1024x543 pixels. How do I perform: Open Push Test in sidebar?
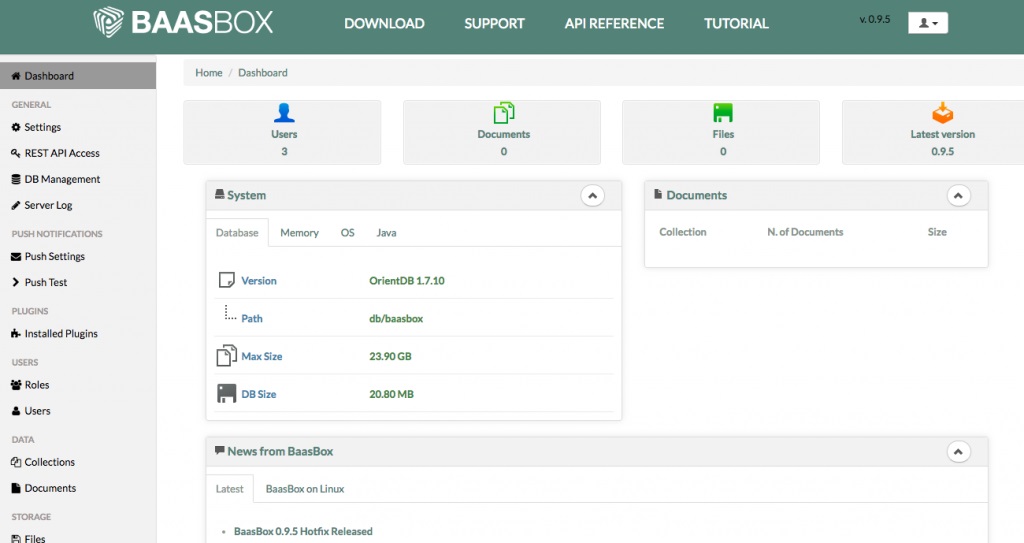(x=46, y=282)
